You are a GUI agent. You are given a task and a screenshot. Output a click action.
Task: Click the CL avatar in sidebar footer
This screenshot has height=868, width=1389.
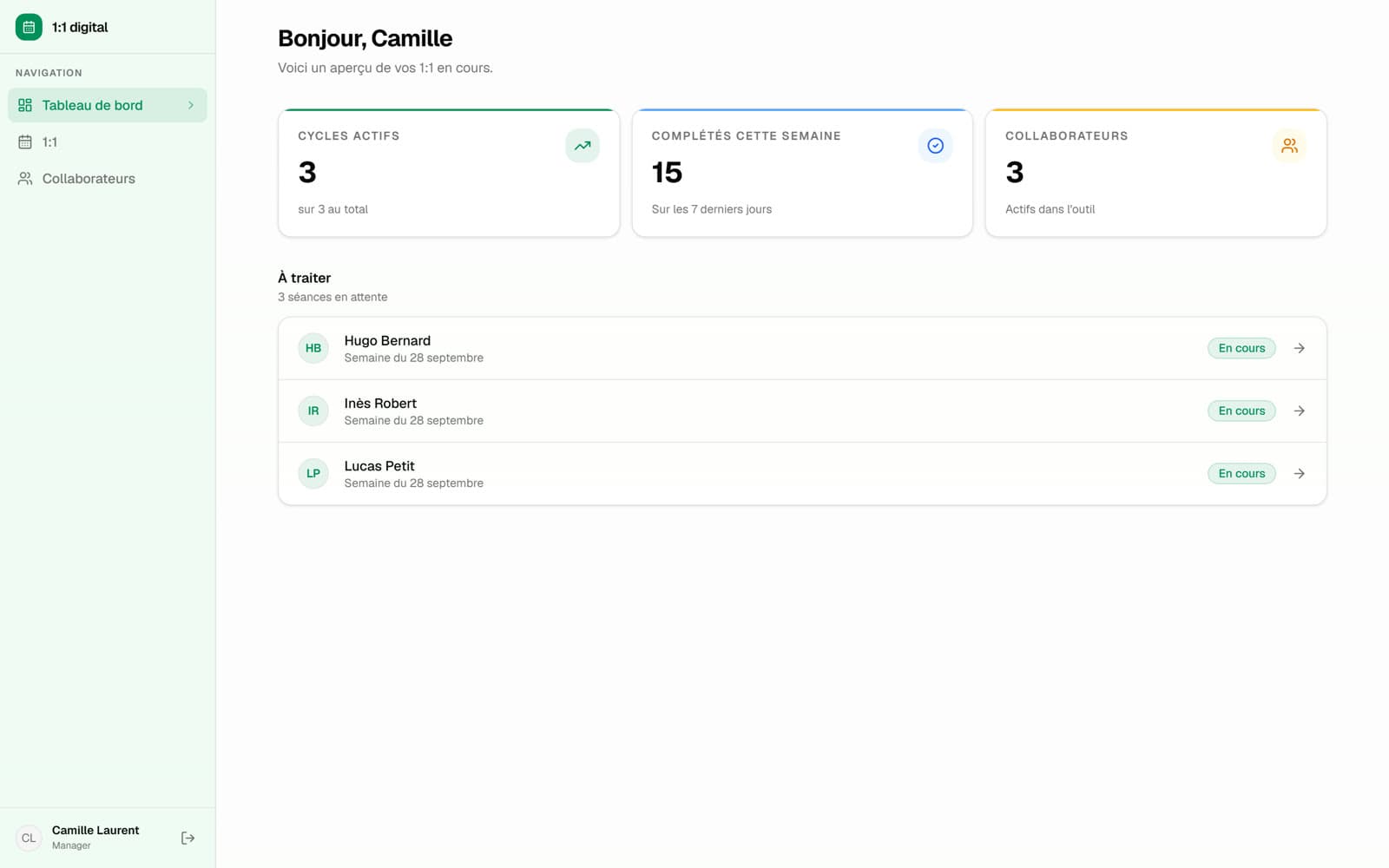(x=29, y=838)
